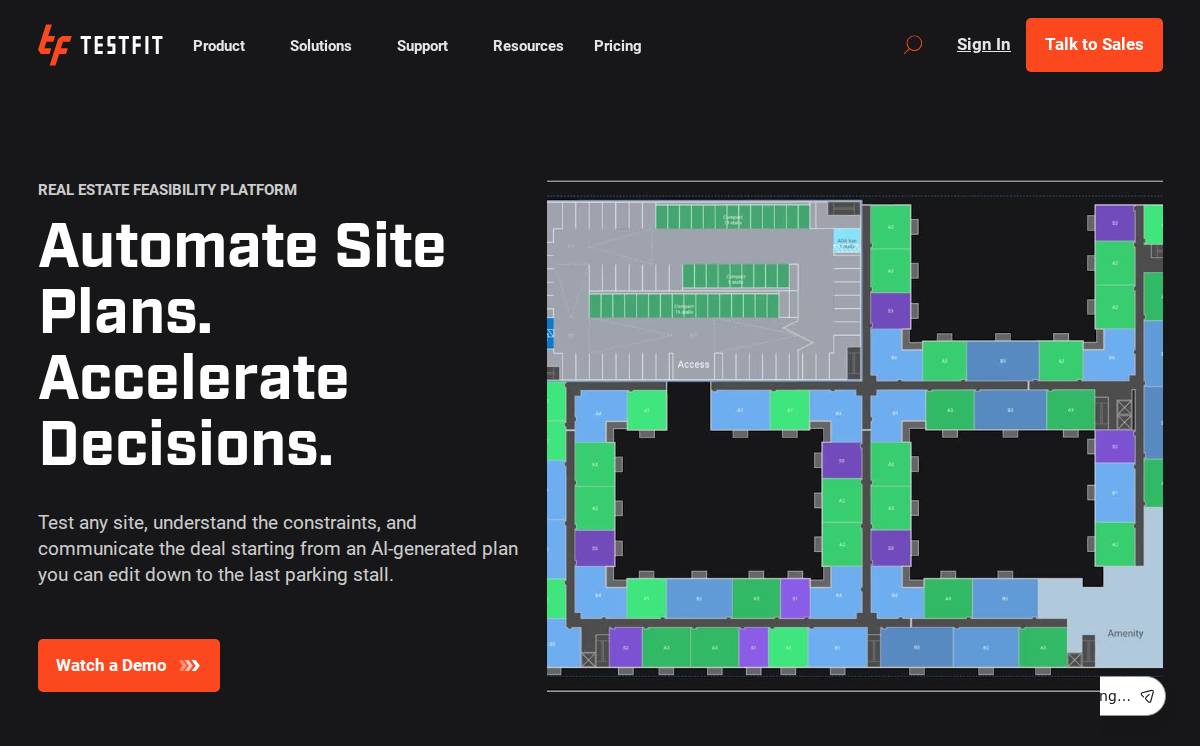Go to the Pricing page
Viewport: 1200px width, 750px height.
[617, 46]
